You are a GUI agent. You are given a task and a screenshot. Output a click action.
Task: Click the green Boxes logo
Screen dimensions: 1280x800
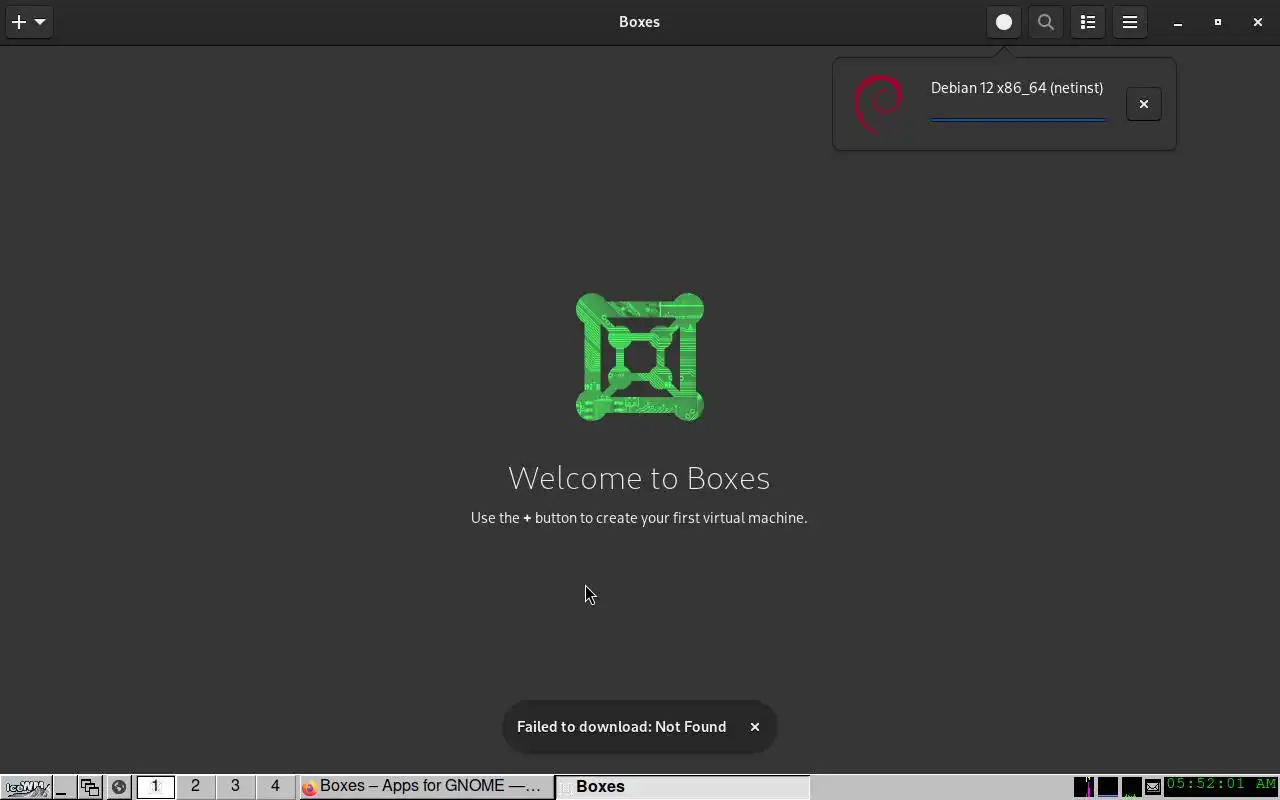click(x=640, y=357)
